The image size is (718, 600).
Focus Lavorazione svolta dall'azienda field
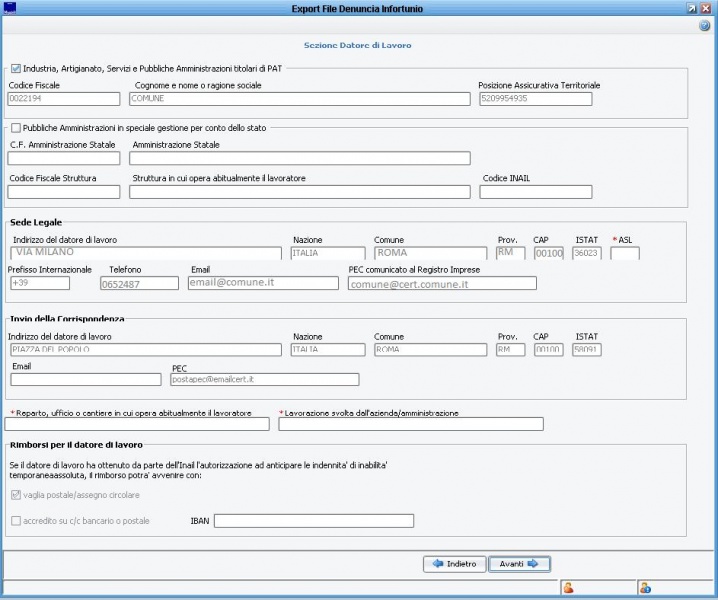point(411,424)
